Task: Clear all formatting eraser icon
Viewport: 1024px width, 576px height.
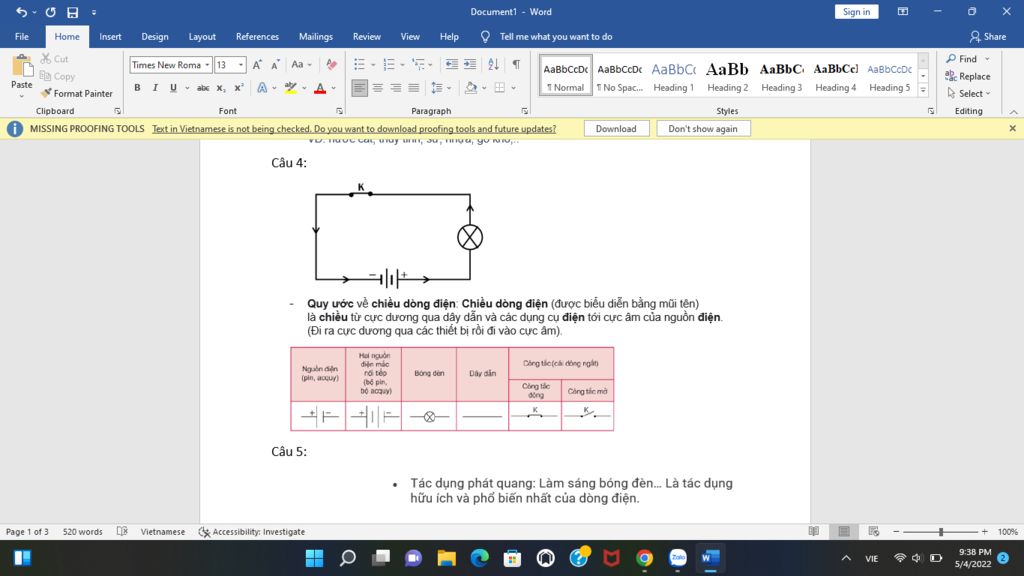Action: click(x=331, y=65)
